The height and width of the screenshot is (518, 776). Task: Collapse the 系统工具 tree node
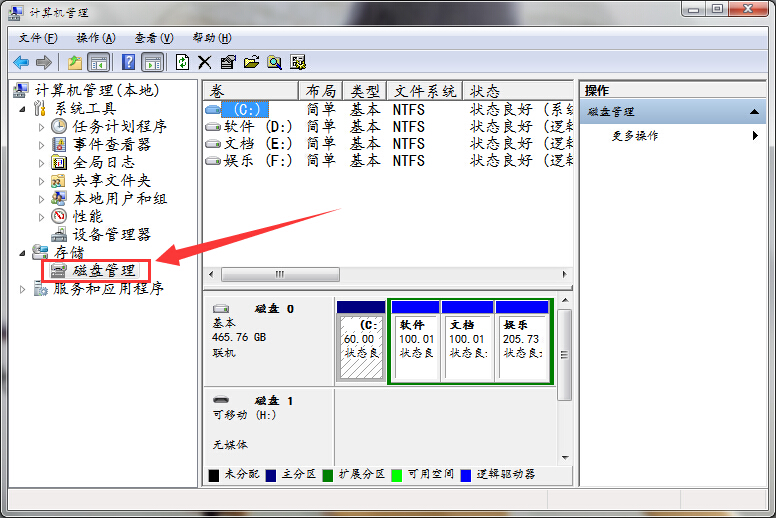click(x=23, y=109)
